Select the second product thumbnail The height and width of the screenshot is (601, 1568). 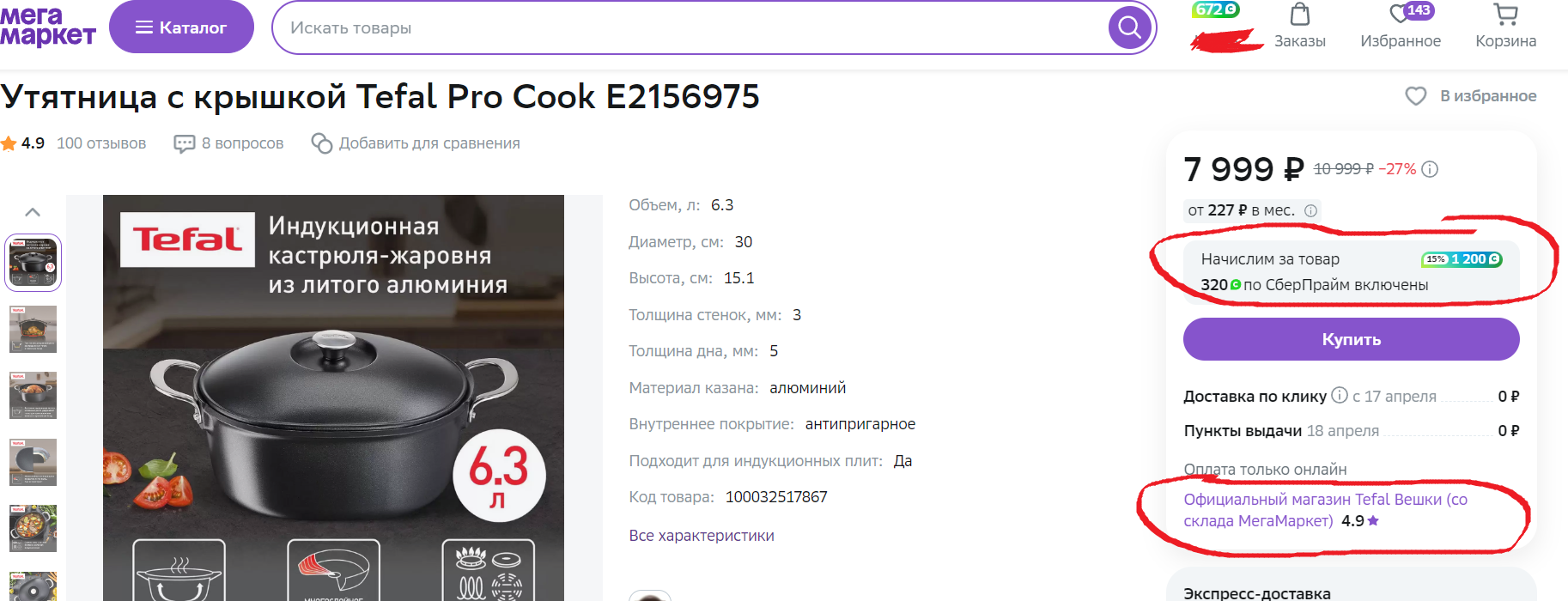tap(33, 329)
